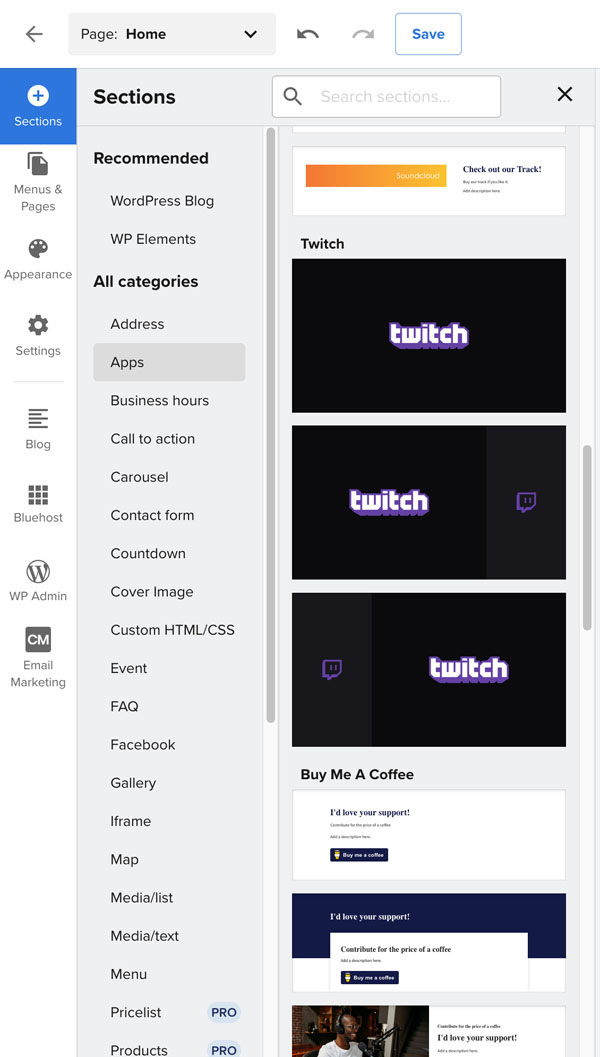
Task: Open Menus & Pages sidebar item
Action: 38,182
